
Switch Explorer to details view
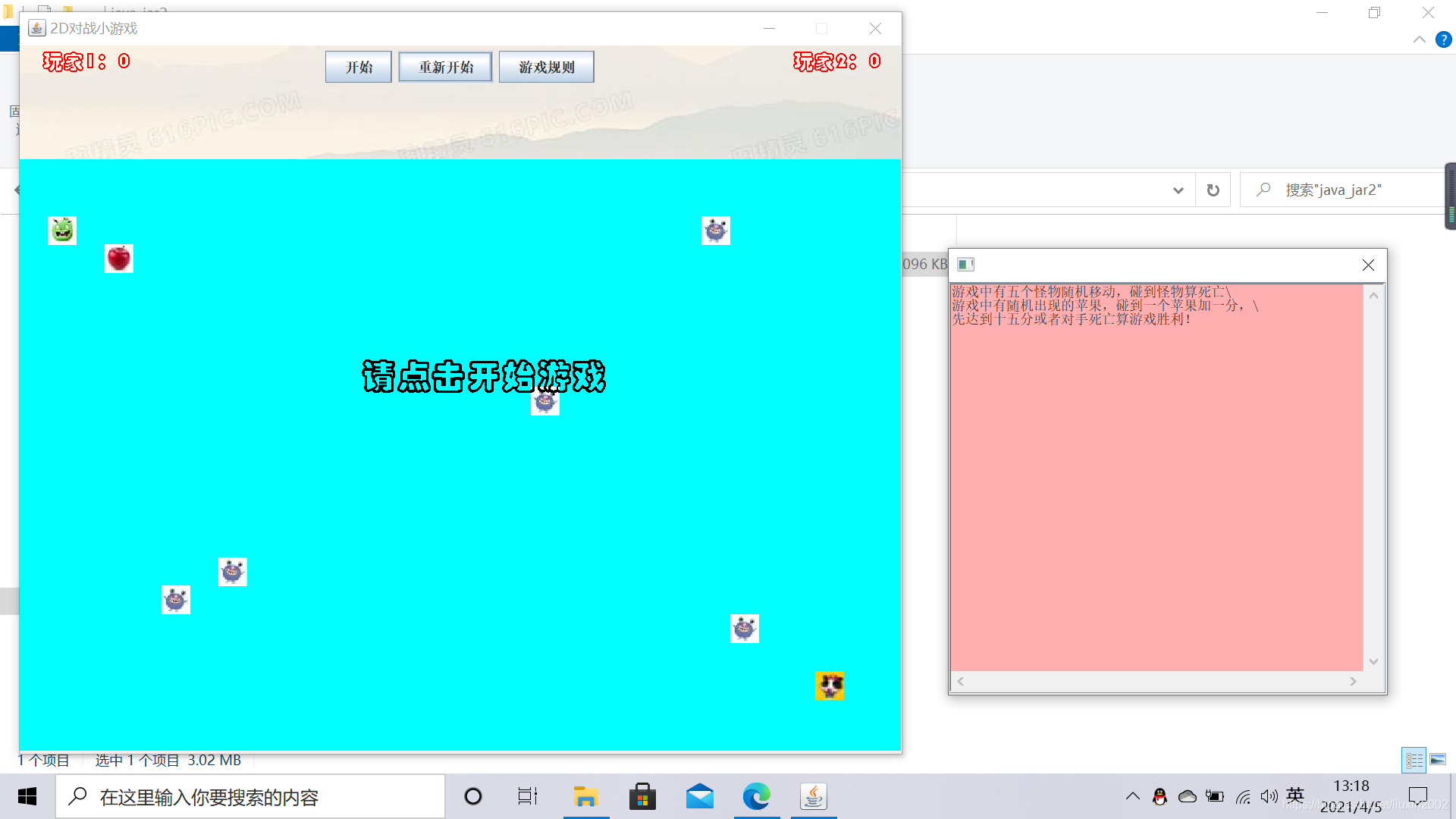[1414, 760]
